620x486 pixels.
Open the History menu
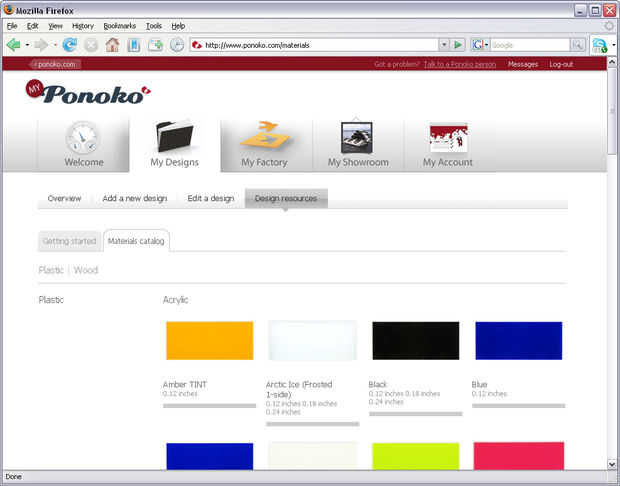[83, 26]
